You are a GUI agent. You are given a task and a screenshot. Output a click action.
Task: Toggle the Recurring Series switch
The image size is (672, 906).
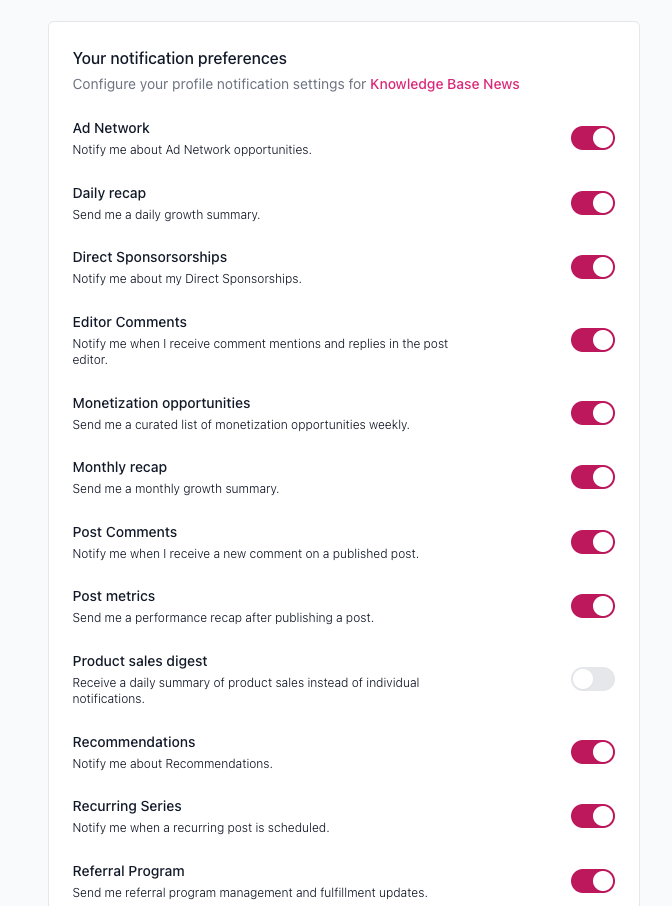[593, 816]
